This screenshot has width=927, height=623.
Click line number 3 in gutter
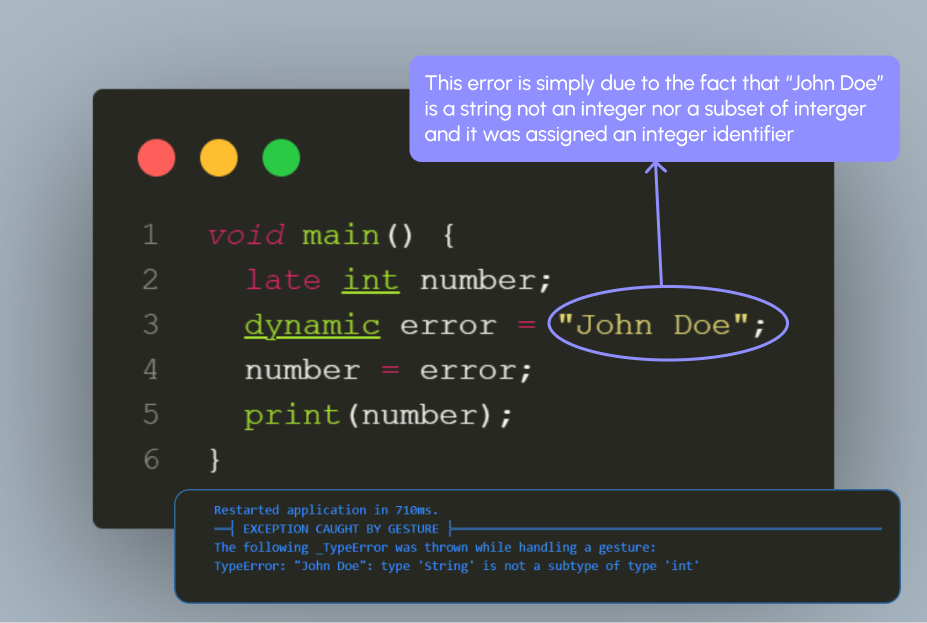(x=150, y=325)
